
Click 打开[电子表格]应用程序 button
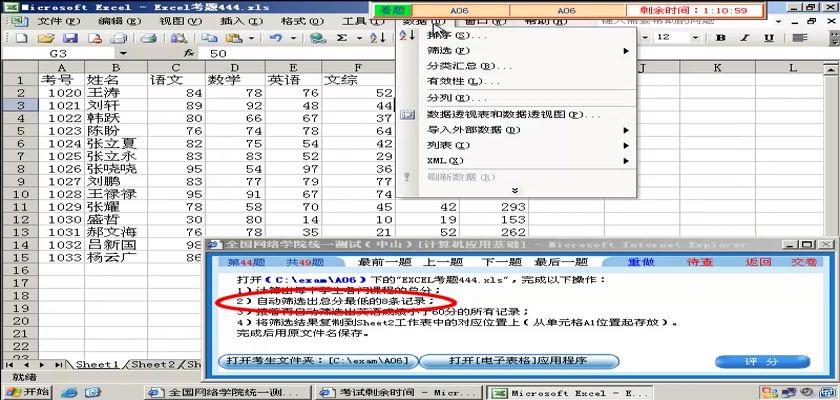(518, 361)
